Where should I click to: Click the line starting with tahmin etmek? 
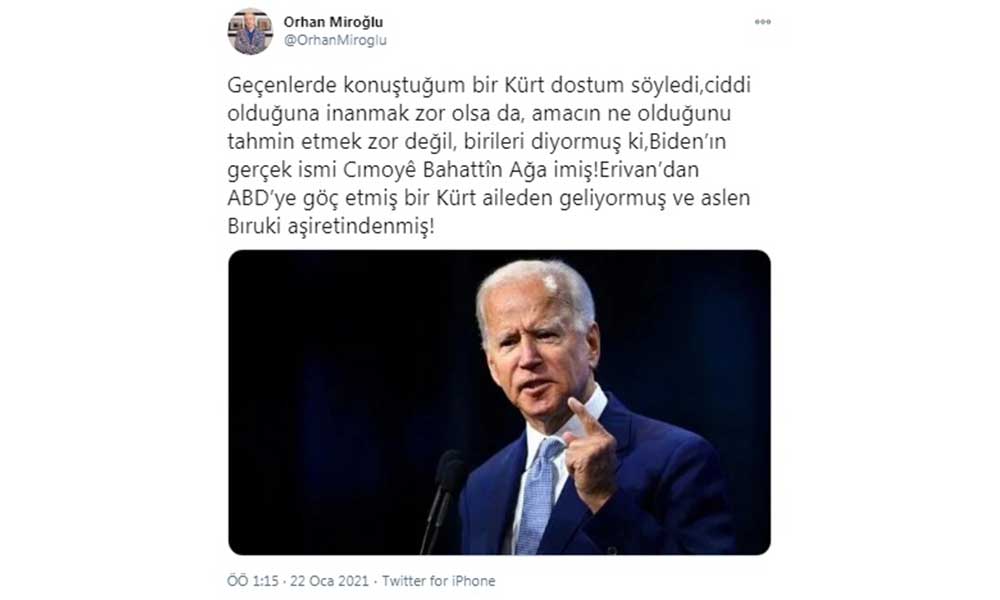click(x=476, y=141)
